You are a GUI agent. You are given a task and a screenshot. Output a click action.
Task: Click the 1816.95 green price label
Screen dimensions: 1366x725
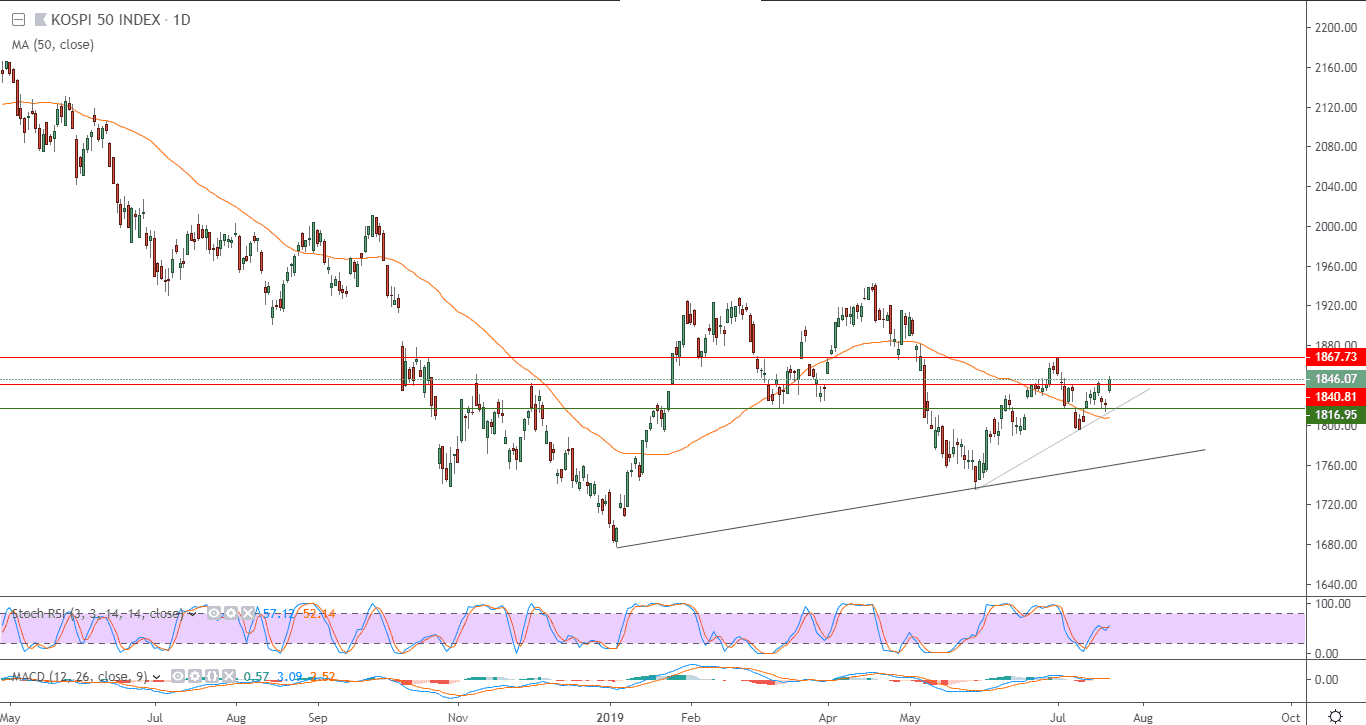tap(1337, 415)
